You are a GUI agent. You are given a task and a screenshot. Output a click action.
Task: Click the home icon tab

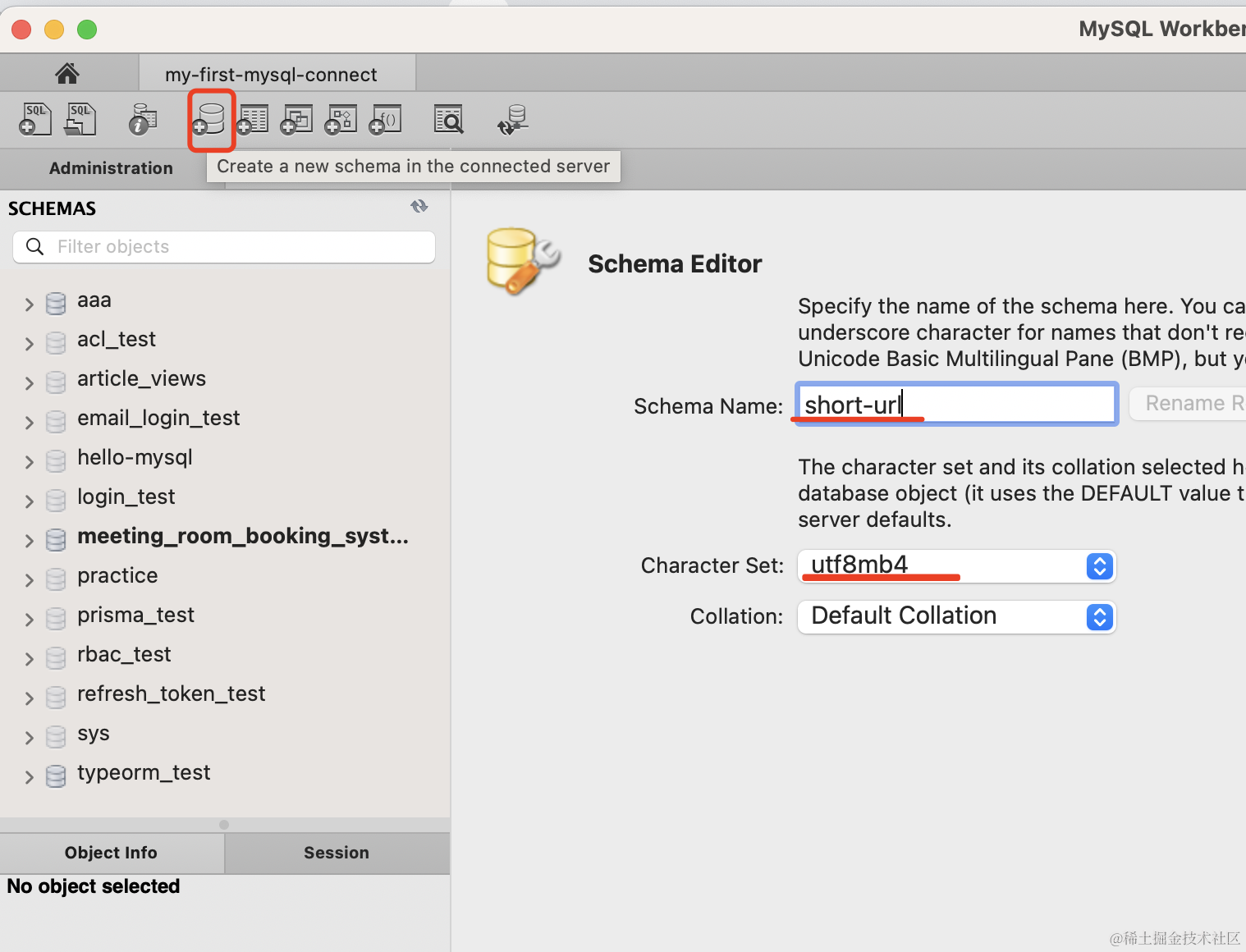67,74
